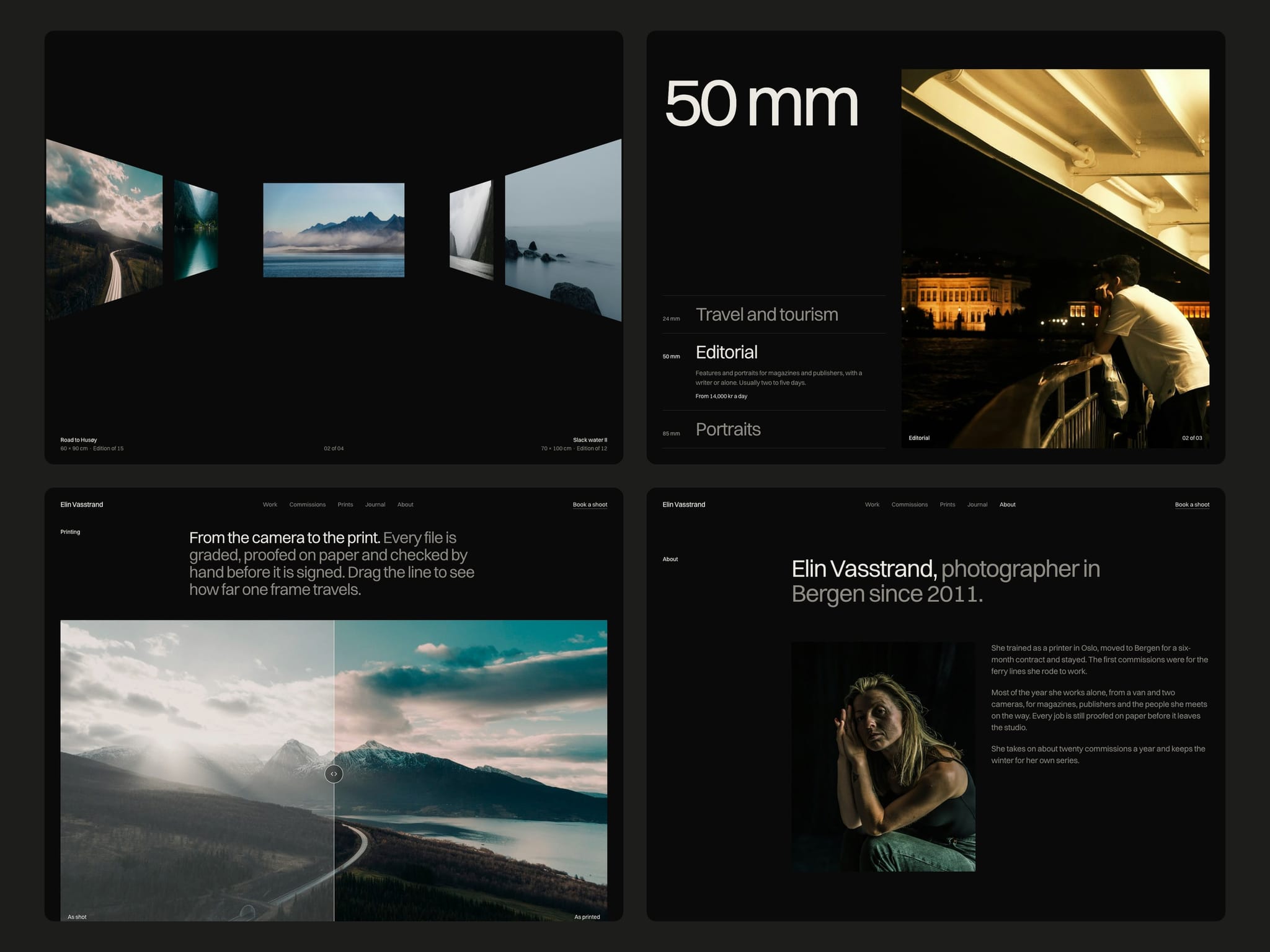Select the winding road gallery print

[x=104, y=229]
